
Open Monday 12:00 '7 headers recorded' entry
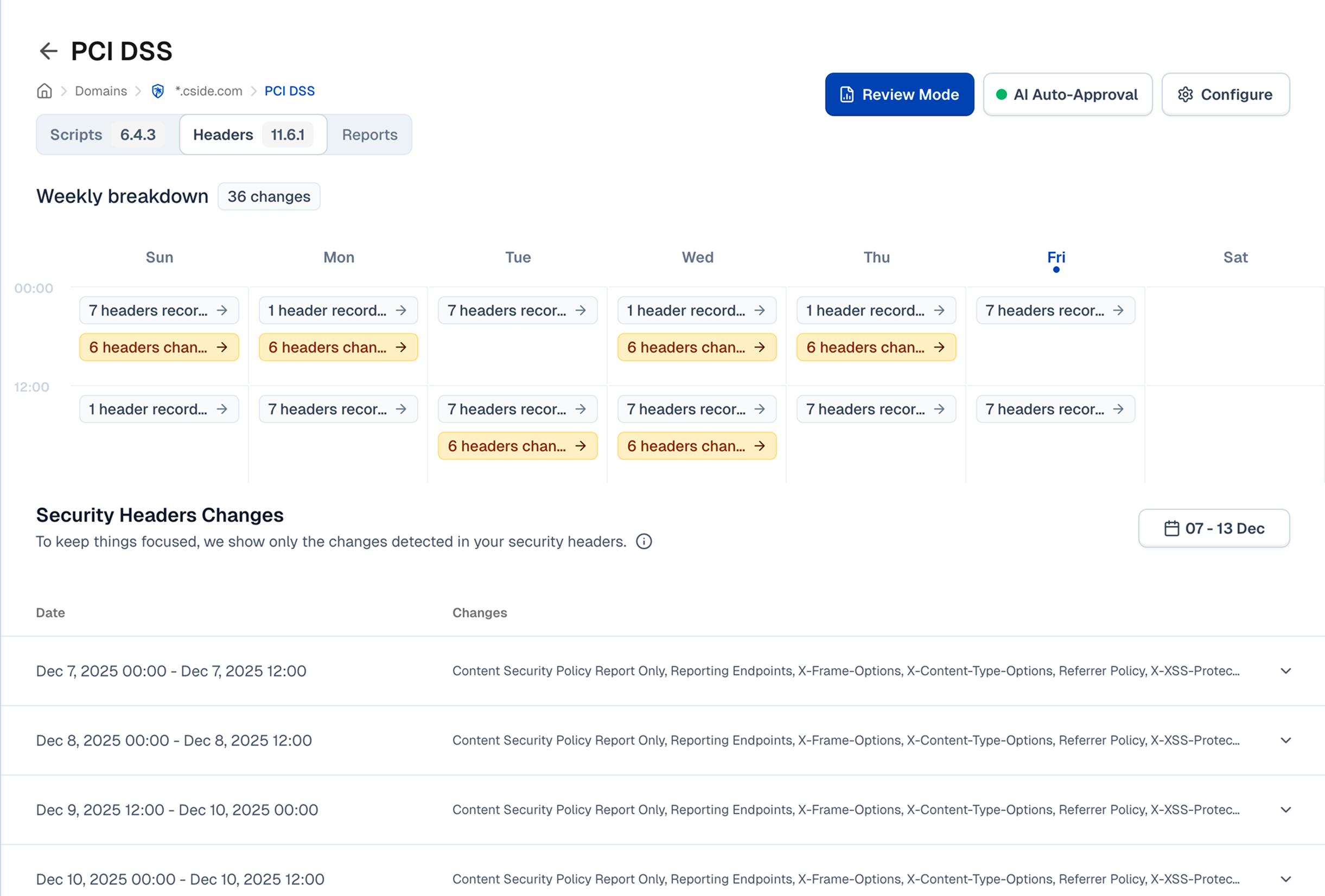pyautogui.click(x=339, y=409)
